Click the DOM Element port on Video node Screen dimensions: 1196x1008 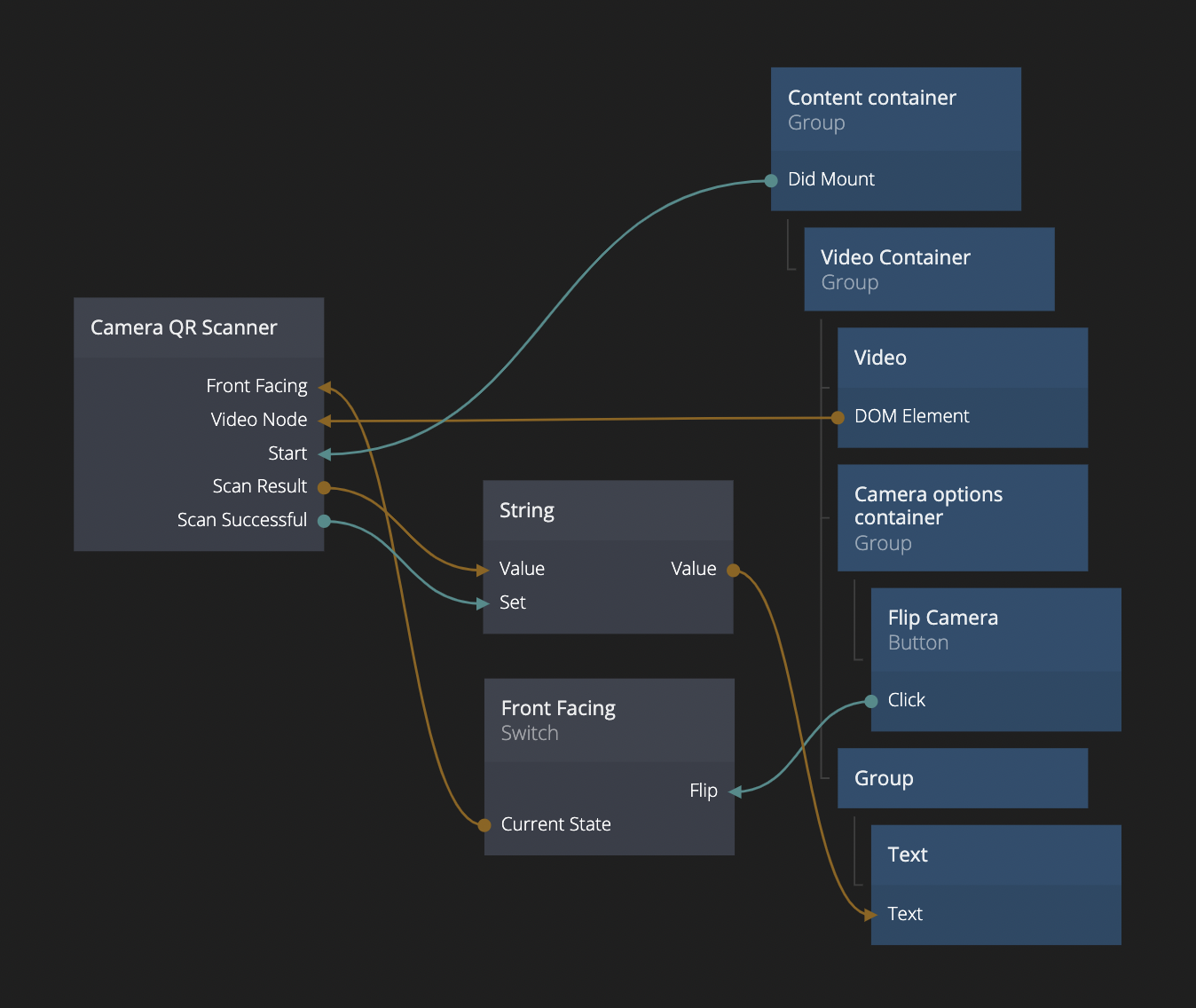(x=838, y=417)
